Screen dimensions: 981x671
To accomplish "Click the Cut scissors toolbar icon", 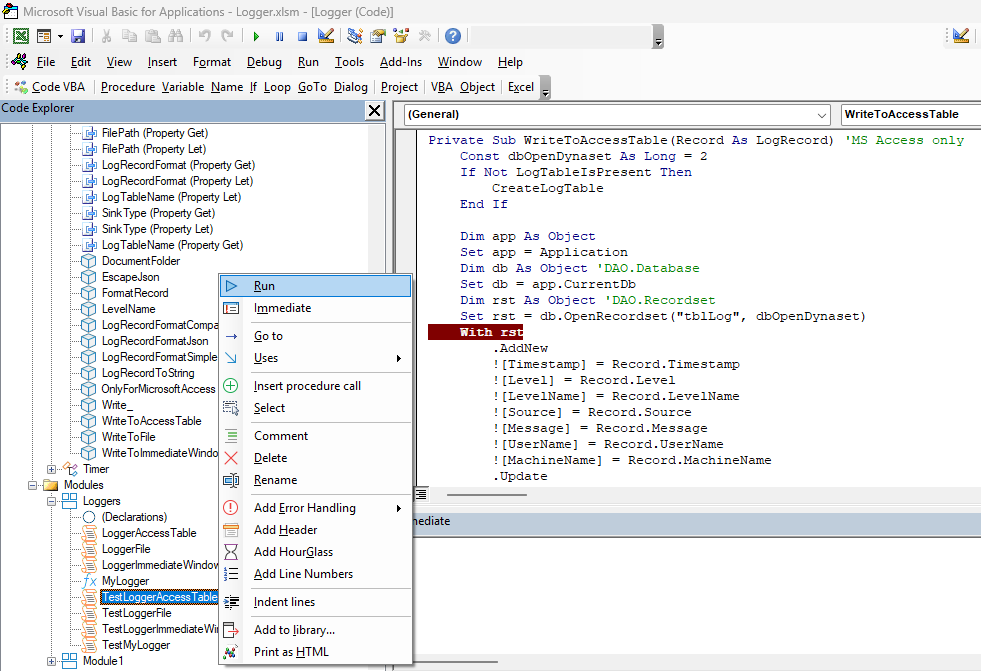I will (x=106, y=36).
